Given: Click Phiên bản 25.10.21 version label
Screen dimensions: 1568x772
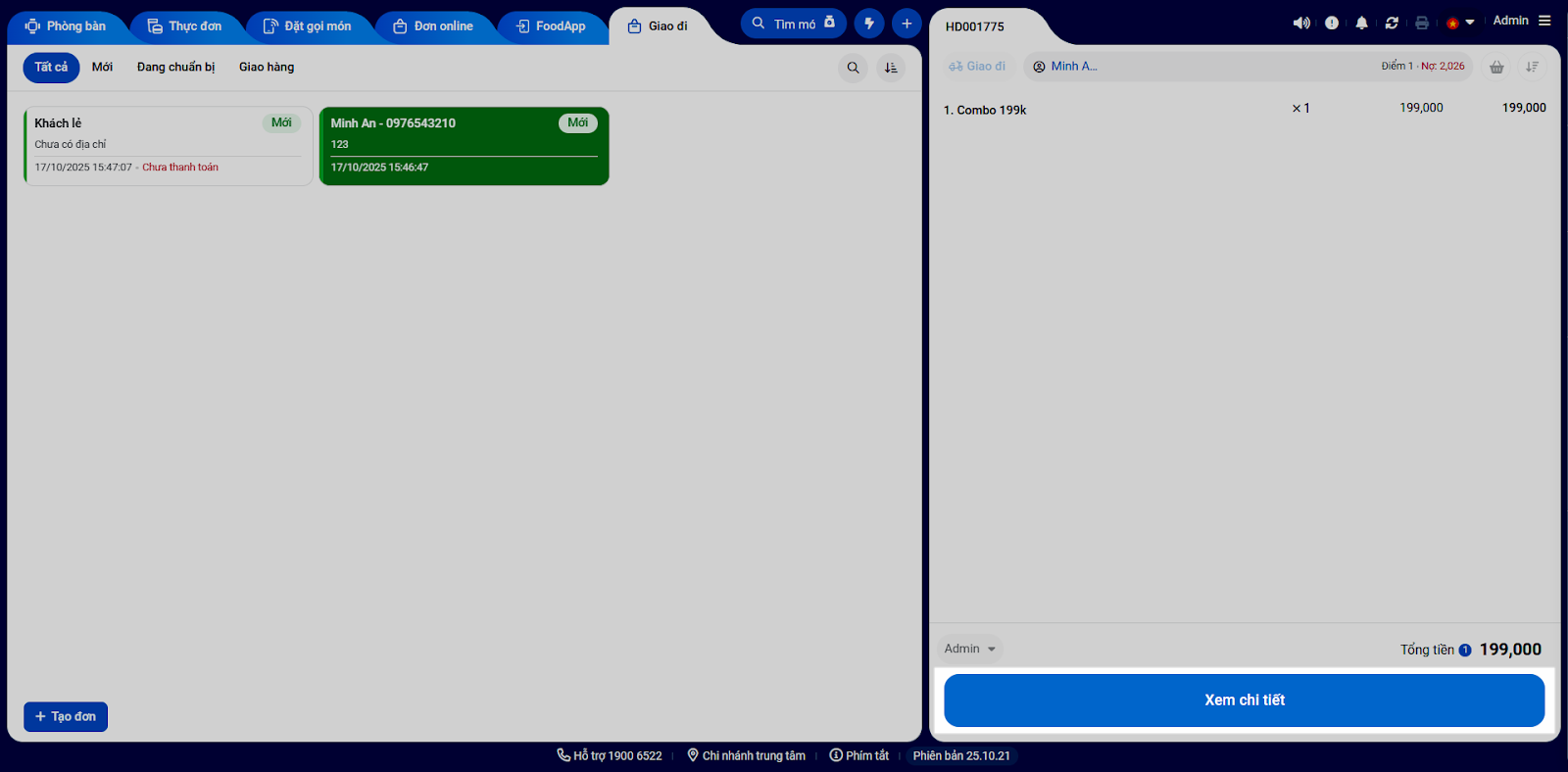Looking at the screenshot, I should (961, 755).
